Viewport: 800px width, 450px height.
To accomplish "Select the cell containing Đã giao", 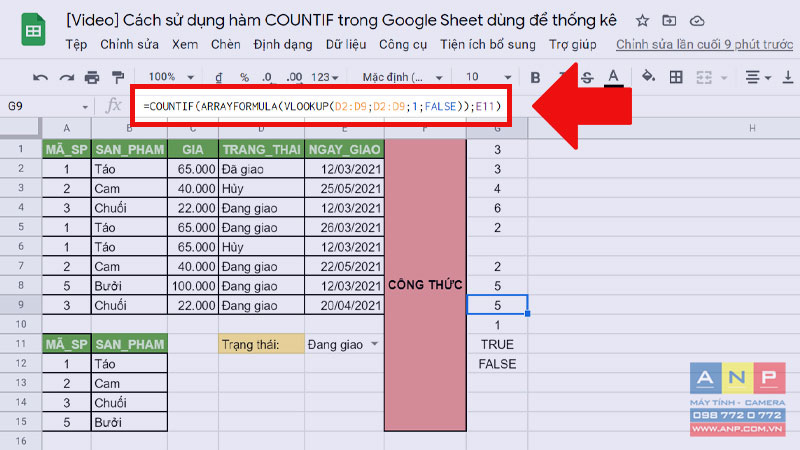I will tap(261, 169).
